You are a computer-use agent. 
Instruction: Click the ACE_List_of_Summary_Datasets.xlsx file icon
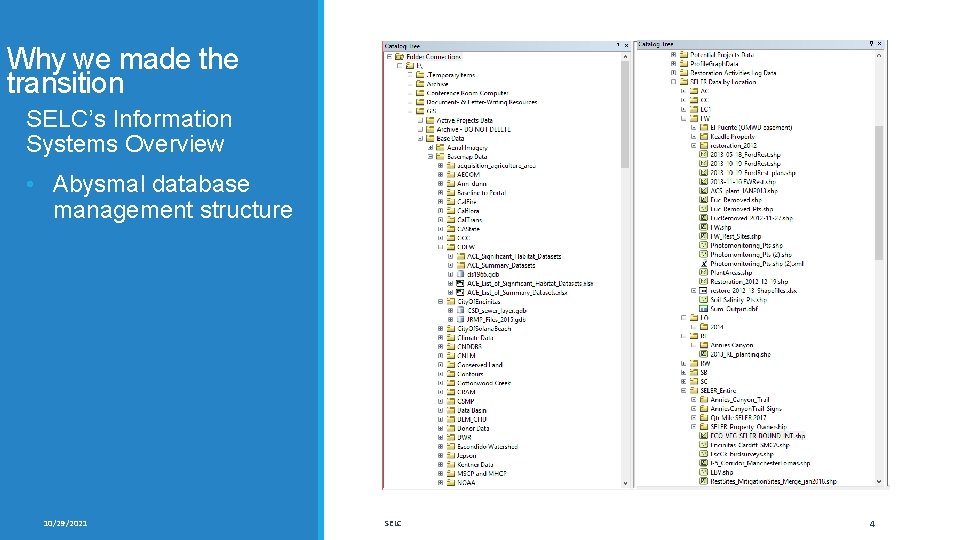pos(460,293)
